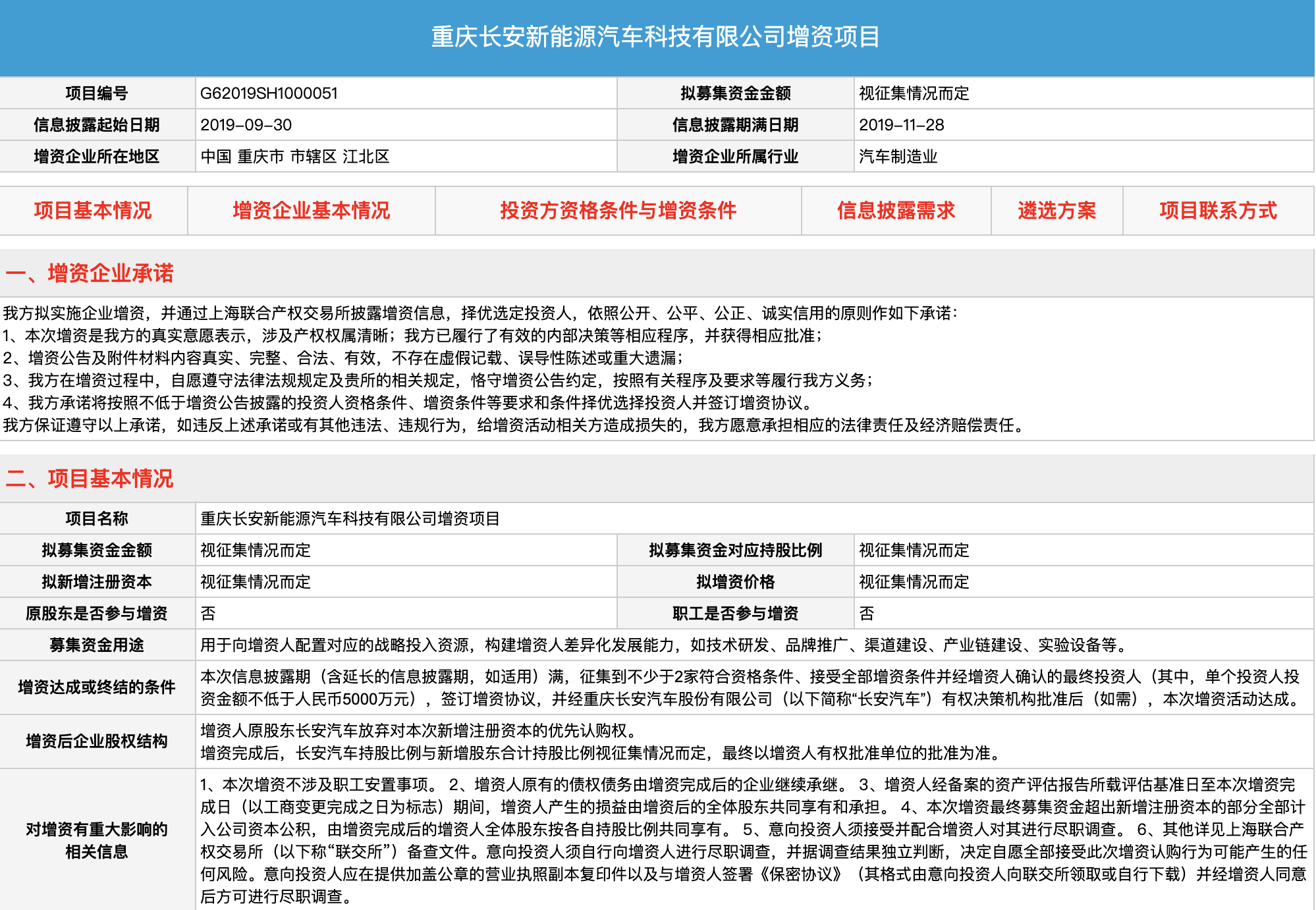This screenshot has width=1316, height=910.
Task: Click the 拟募集资金对应持股比例 label
Action: [736, 550]
